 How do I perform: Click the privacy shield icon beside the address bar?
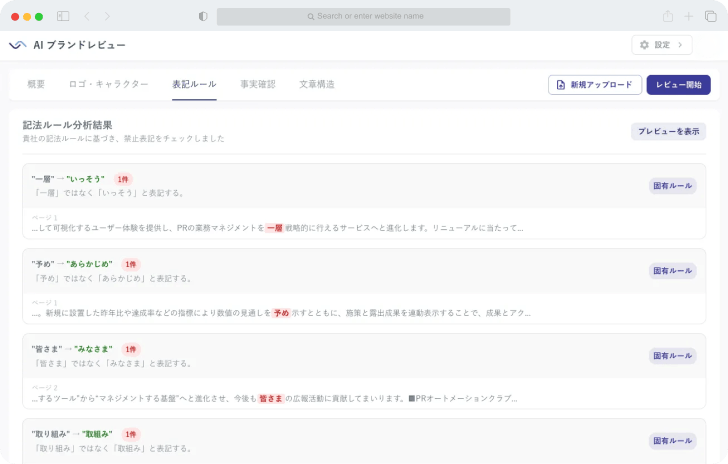tap(203, 16)
